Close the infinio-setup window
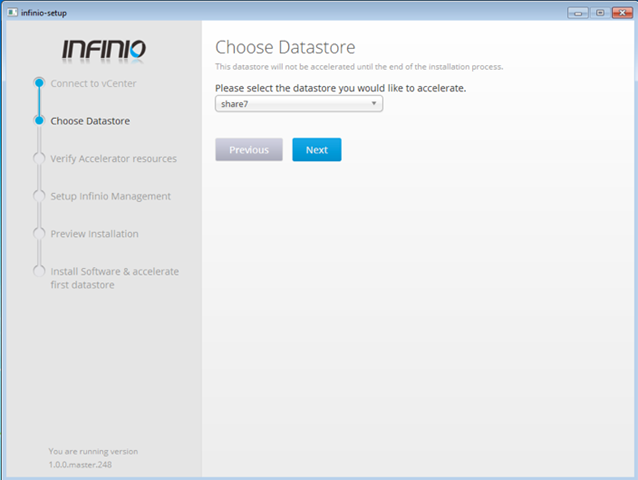The image size is (638, 480). click(620, 12)
